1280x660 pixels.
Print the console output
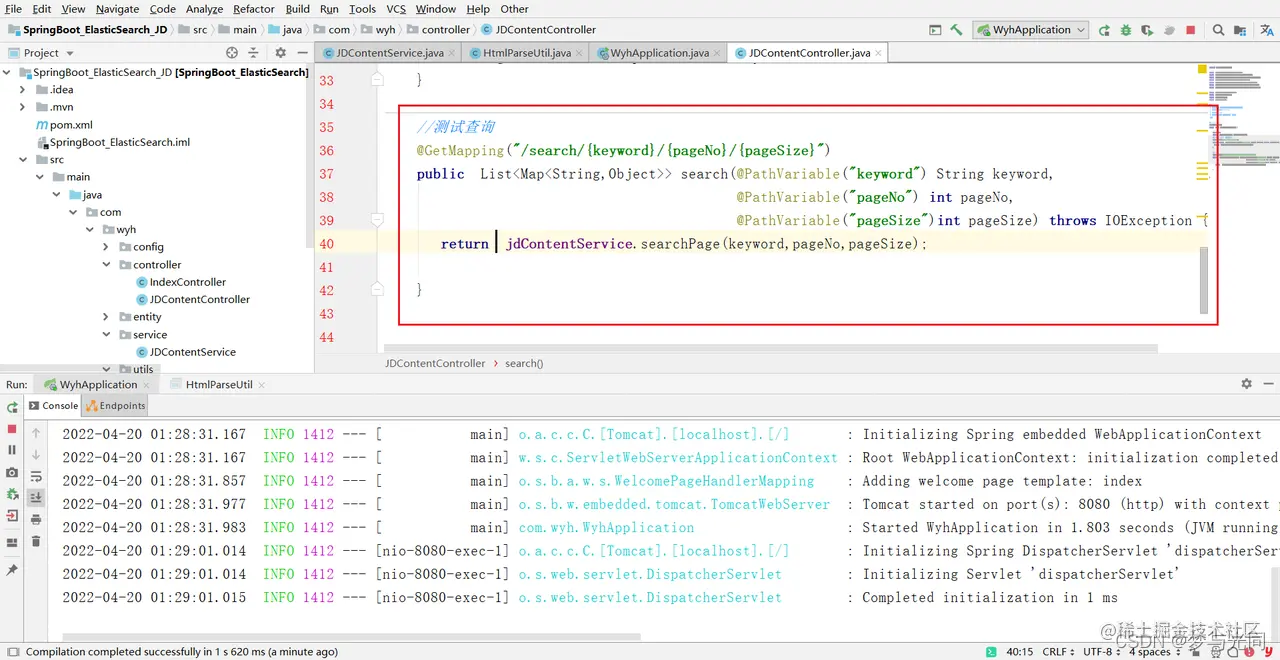(36, 519)
